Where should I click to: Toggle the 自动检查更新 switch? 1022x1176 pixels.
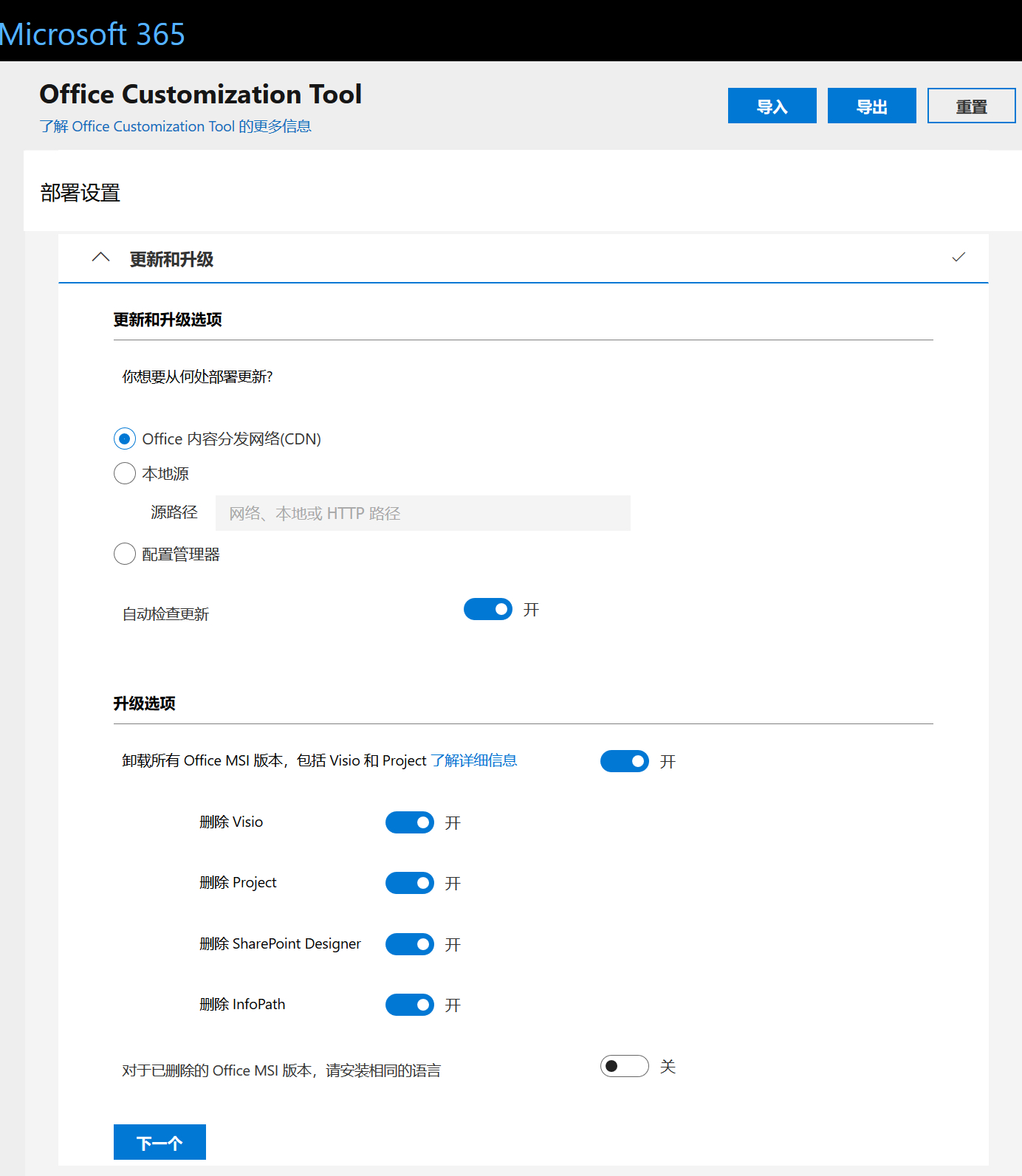488,609
